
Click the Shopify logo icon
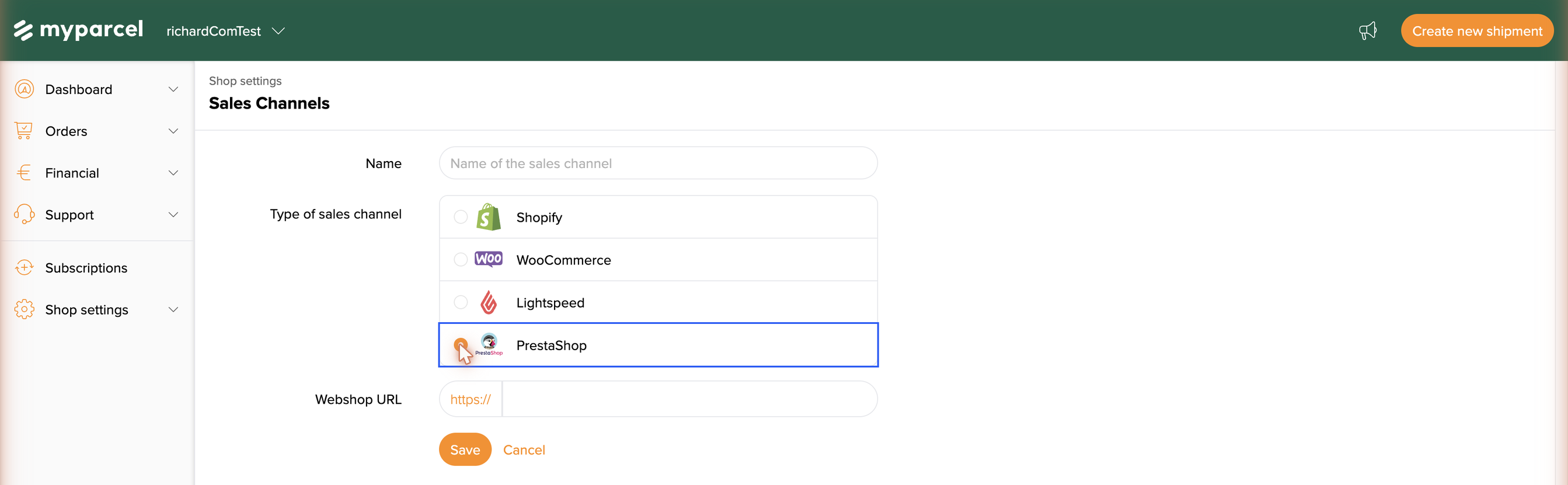pos(488,217)
